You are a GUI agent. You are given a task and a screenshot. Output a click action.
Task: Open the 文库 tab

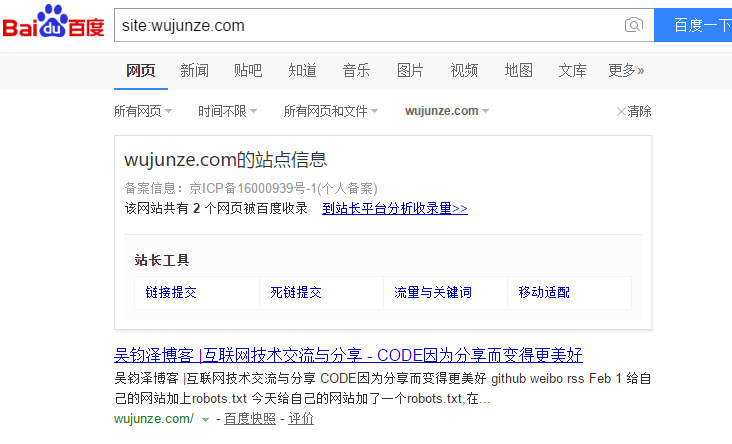point(572,70)
